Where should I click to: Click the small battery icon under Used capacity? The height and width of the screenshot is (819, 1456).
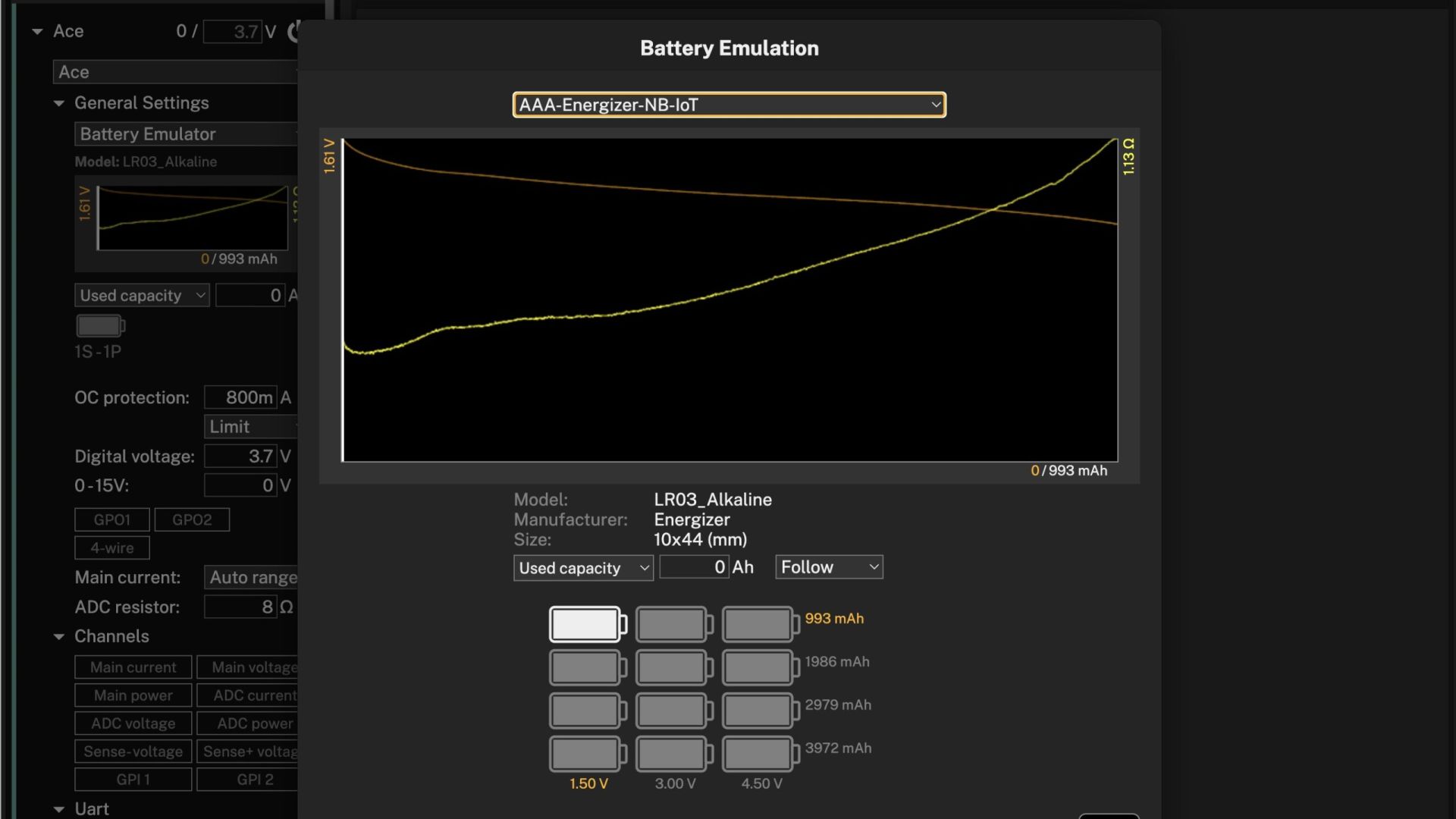point(99,326)
